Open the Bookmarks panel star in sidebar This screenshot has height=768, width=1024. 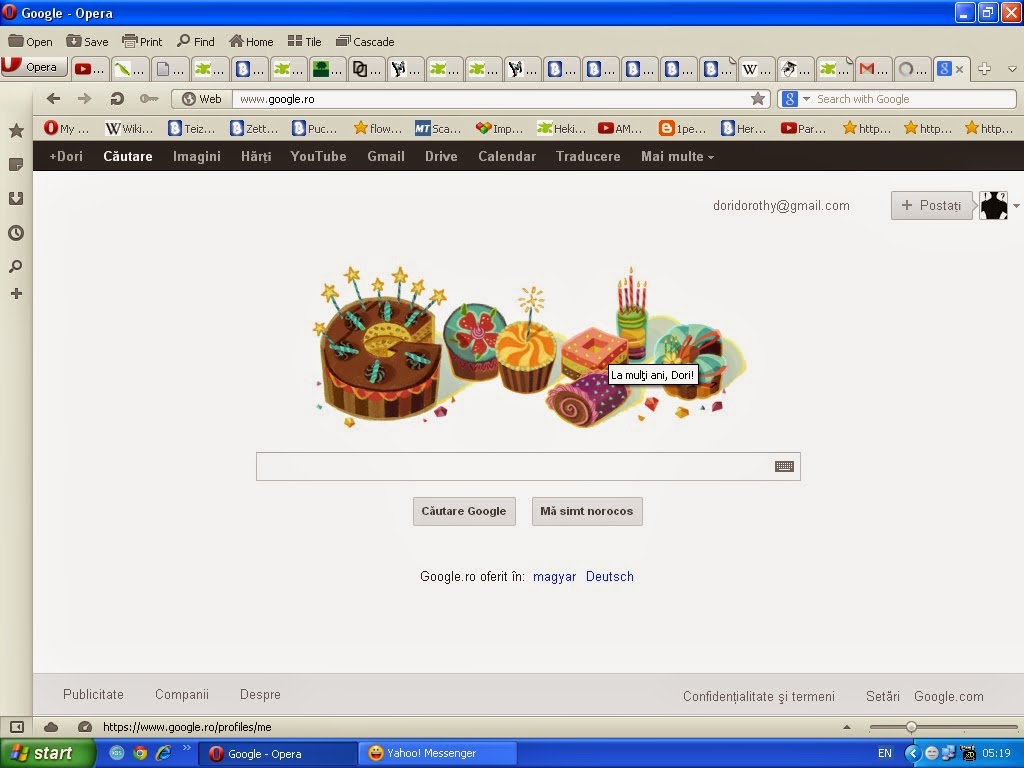(16, 131)
